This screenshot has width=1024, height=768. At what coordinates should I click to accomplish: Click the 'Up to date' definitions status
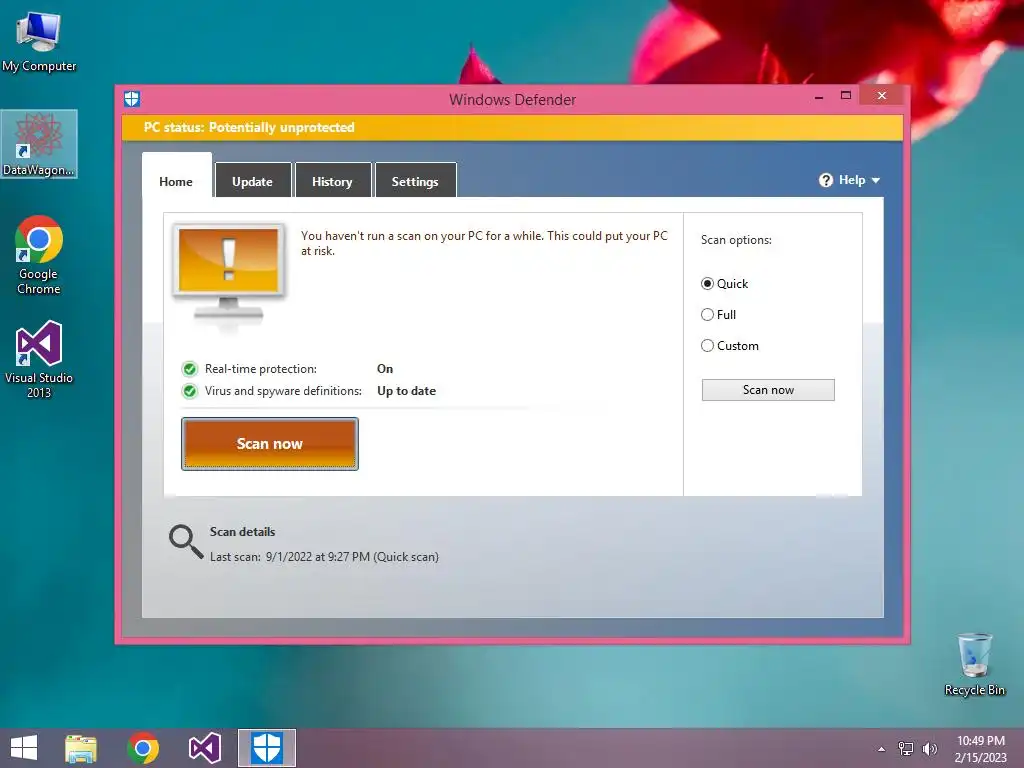406,391
